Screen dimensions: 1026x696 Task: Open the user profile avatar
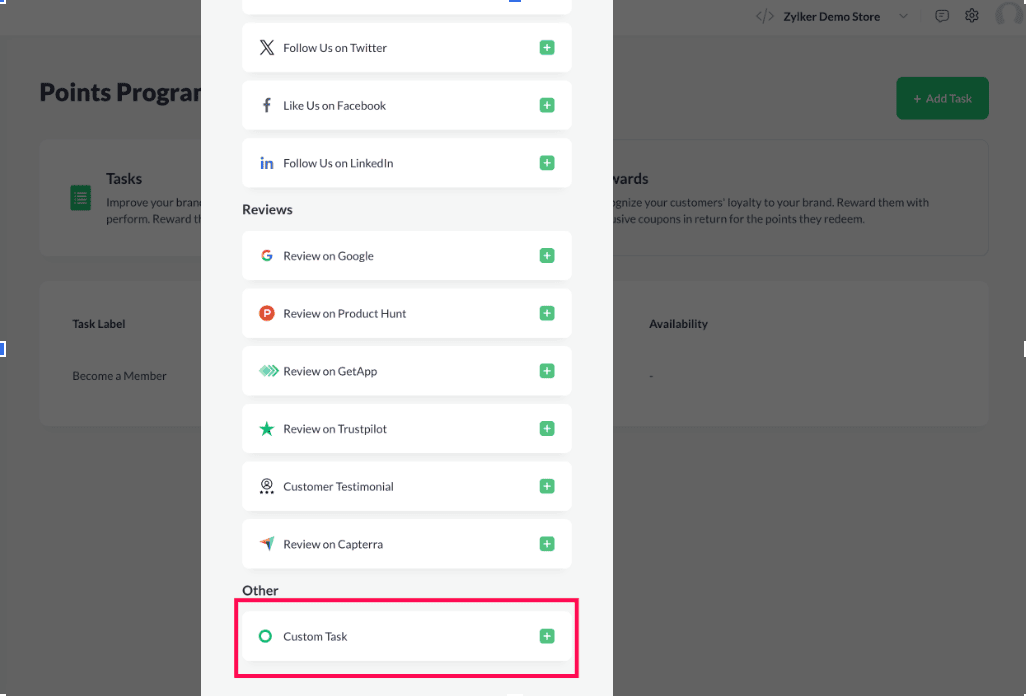[x=1010, y=14]
